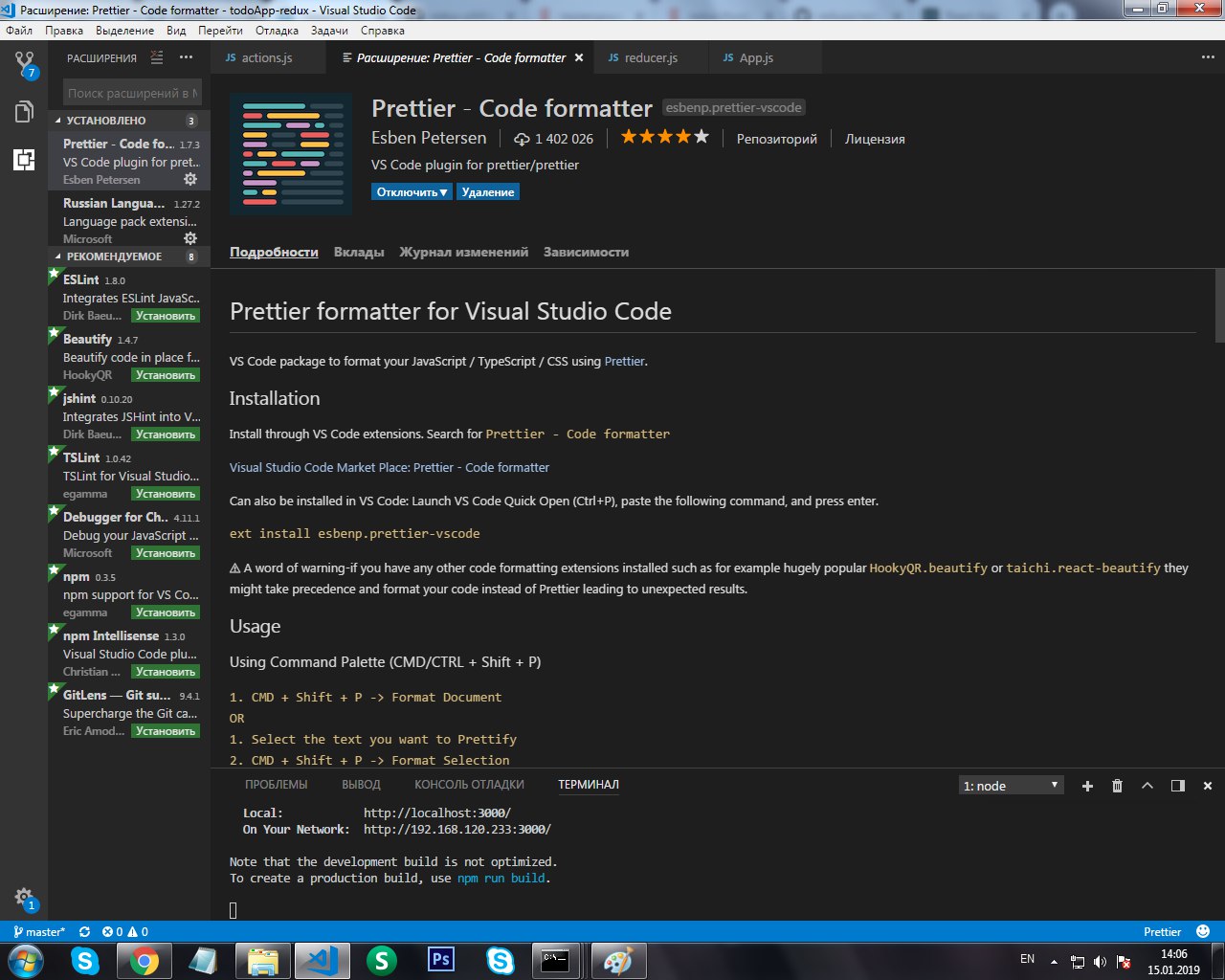Screen dimensions: 1225x980
Task: Open Source Control view in activity bar
Action: (x=24, y=64)
